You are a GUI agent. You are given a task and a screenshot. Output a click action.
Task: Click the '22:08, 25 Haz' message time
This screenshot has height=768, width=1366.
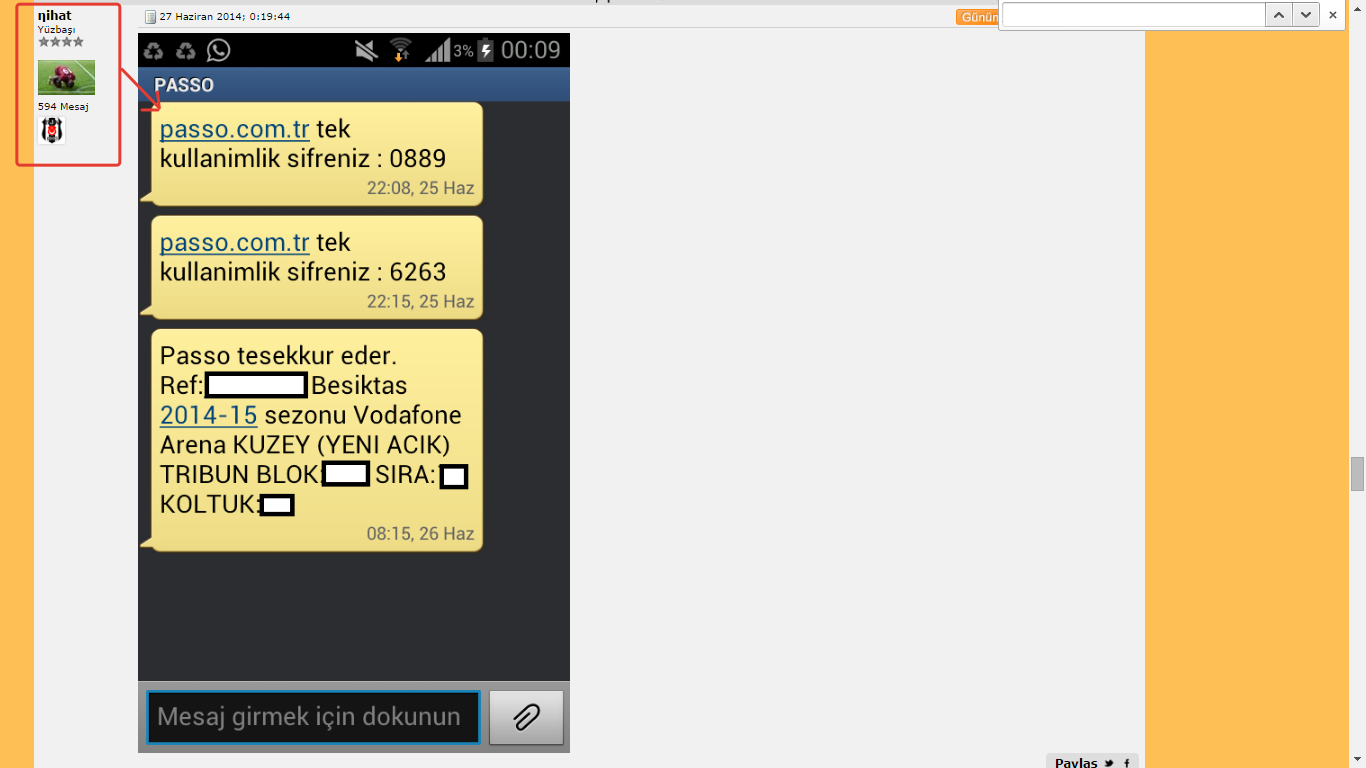click(x=420, y=188)
